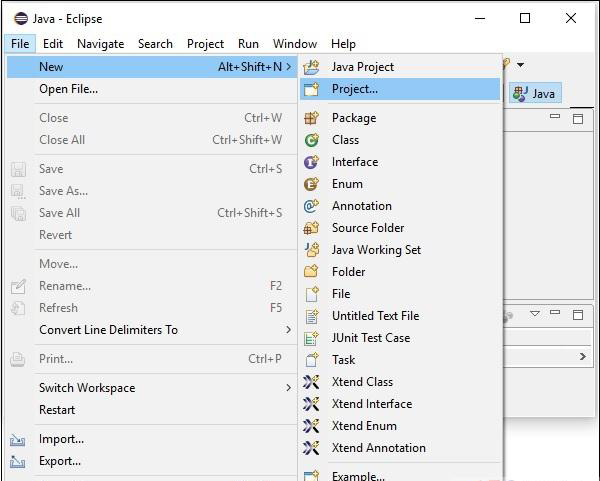Expand the New submenu arrow
This screenshot has width=600, height=481.
(x=289, y=67)
